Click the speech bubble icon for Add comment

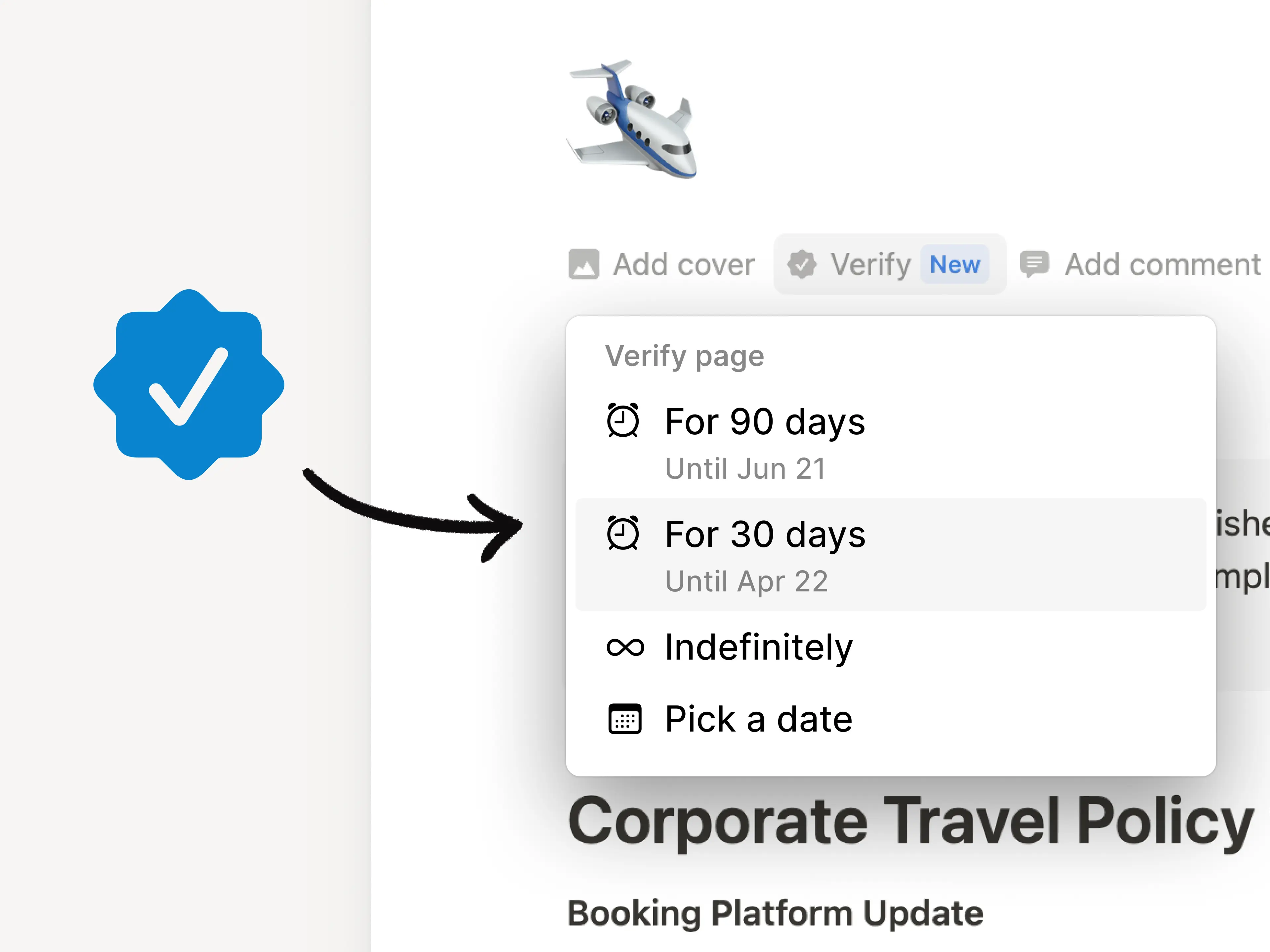[x=1035, y=263]
